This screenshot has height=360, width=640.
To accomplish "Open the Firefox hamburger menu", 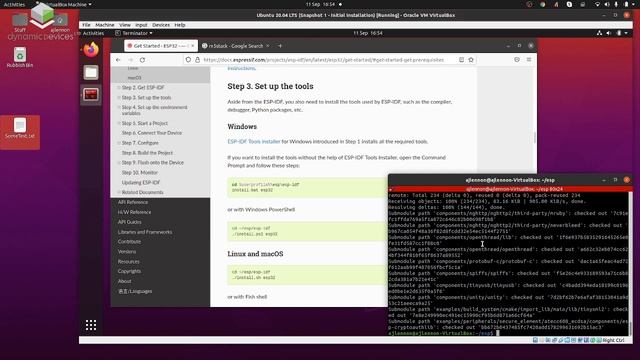I will 529,60.
